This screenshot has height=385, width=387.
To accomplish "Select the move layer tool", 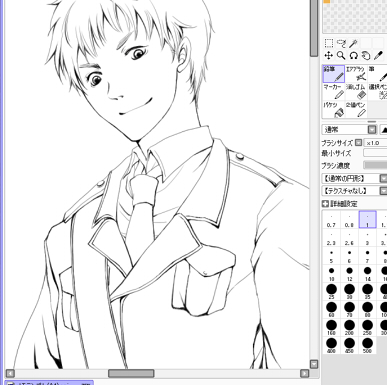I will click(x=329, y=55).
